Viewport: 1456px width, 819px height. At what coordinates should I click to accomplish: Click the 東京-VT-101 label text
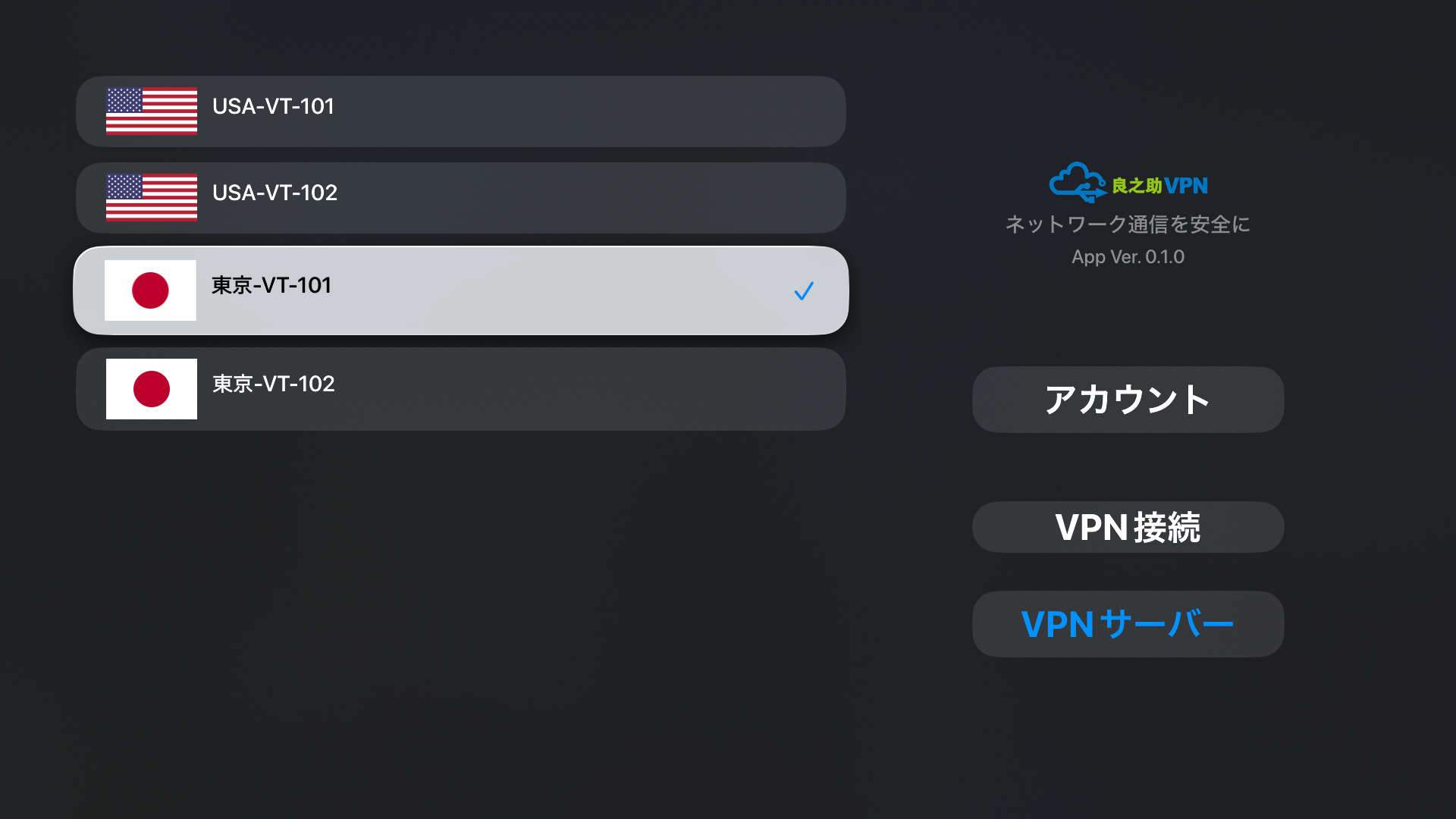click(271, 285)
